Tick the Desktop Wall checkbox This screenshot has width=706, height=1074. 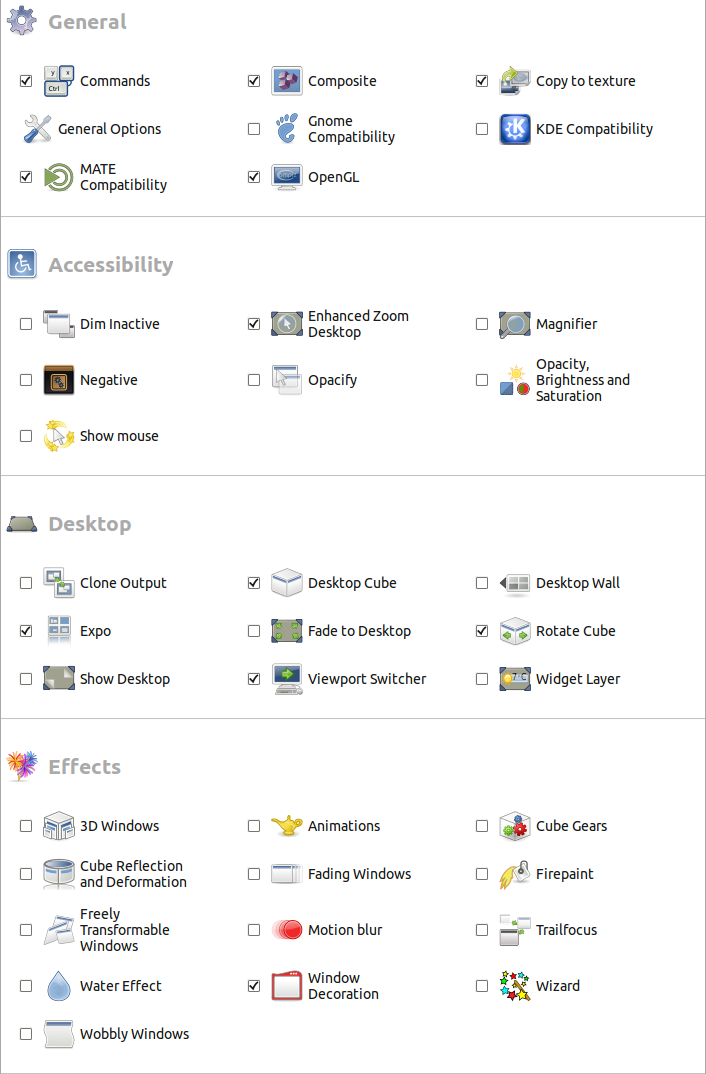482,583
